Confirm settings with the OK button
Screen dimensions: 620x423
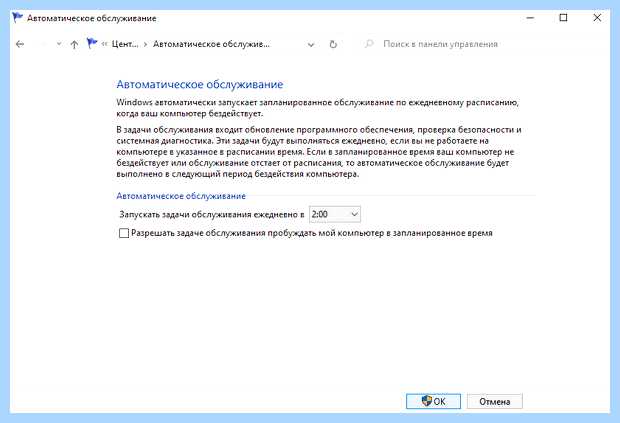[433, 401]
